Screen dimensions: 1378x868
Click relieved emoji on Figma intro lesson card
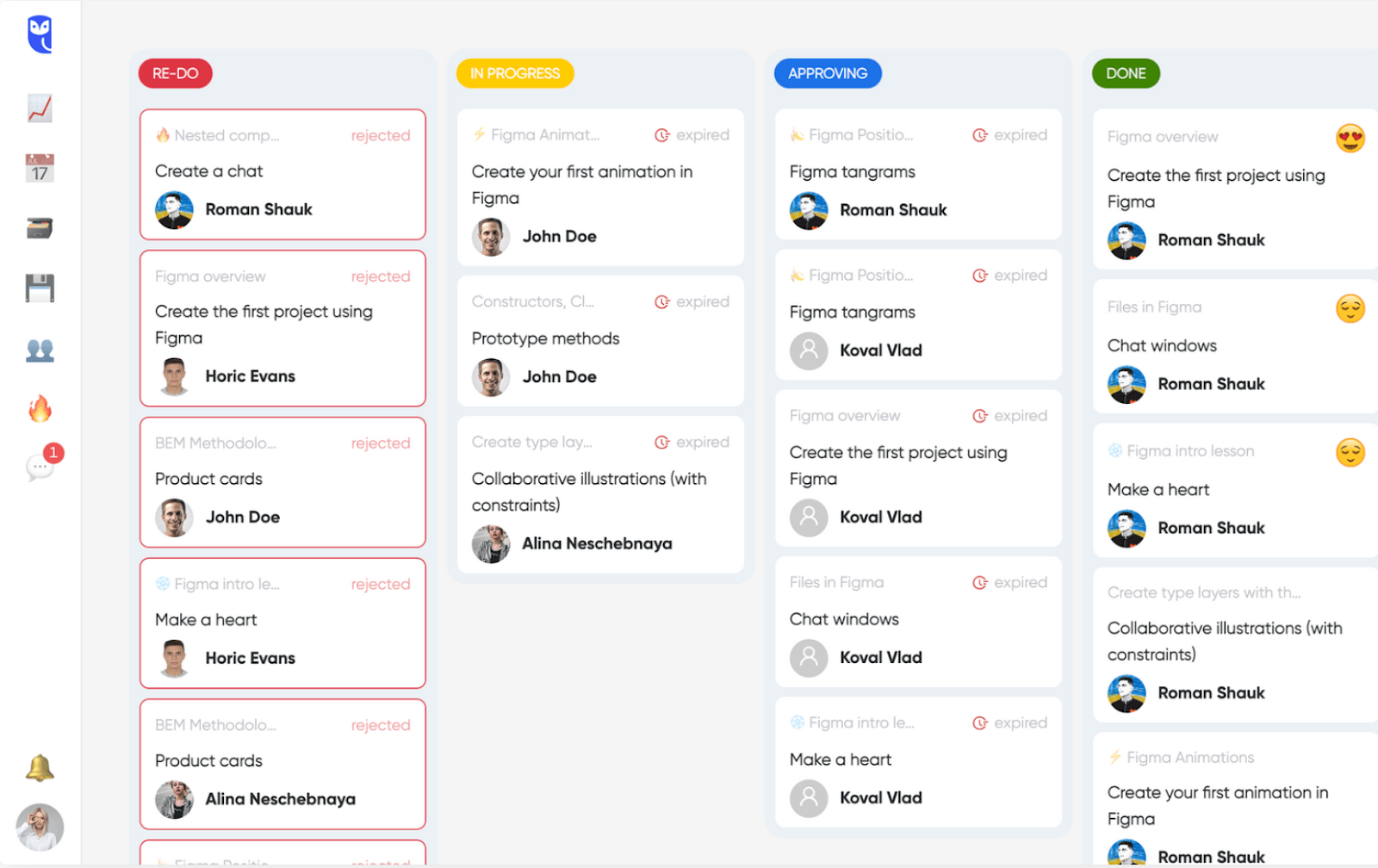(x=1350, y=452)
